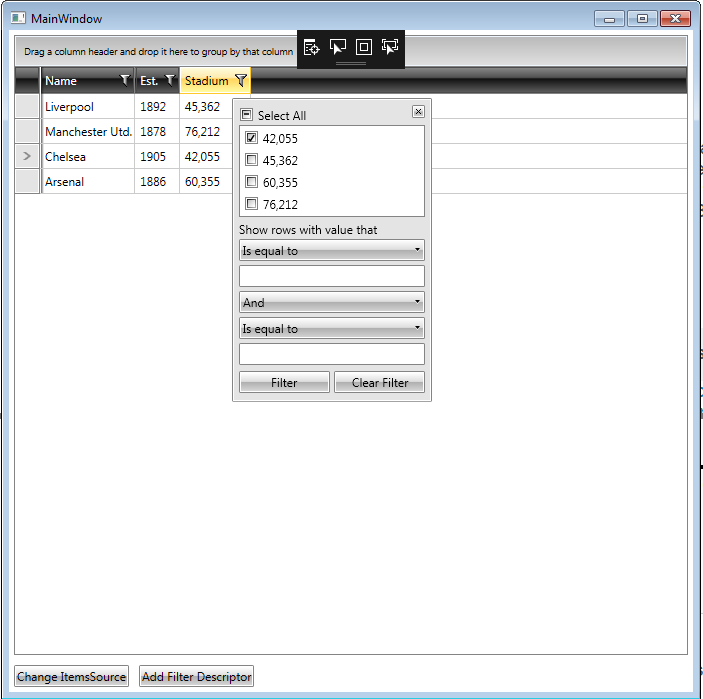Viewport: 703px width, 699px height.
Task: Open the Est. column filter funnel
Action: 170,80
